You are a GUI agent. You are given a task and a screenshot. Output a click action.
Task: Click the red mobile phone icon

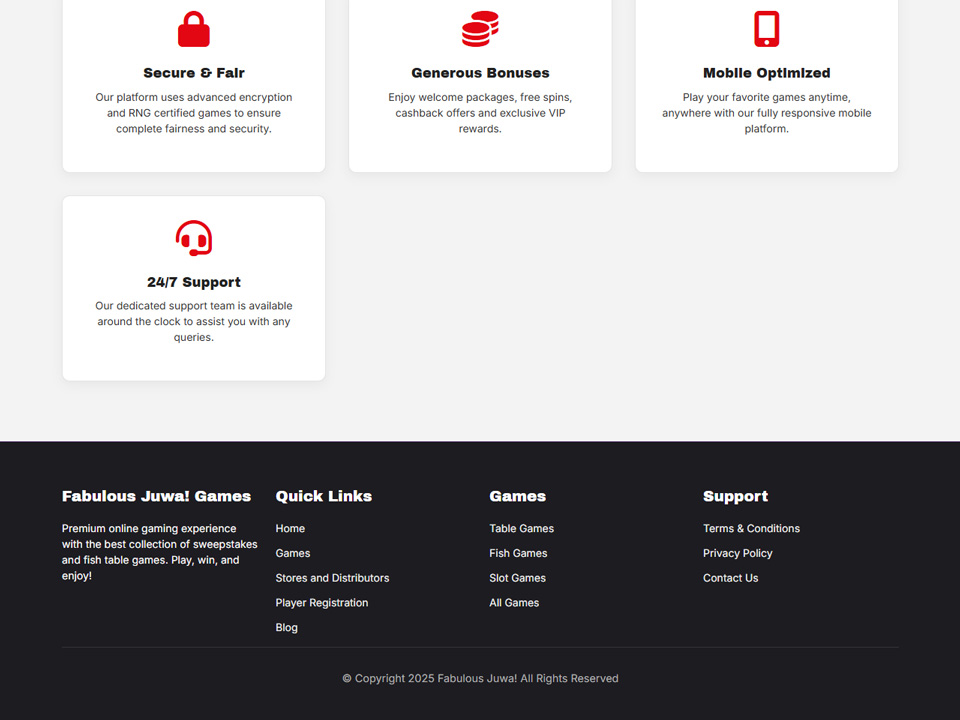coord(766,29)
